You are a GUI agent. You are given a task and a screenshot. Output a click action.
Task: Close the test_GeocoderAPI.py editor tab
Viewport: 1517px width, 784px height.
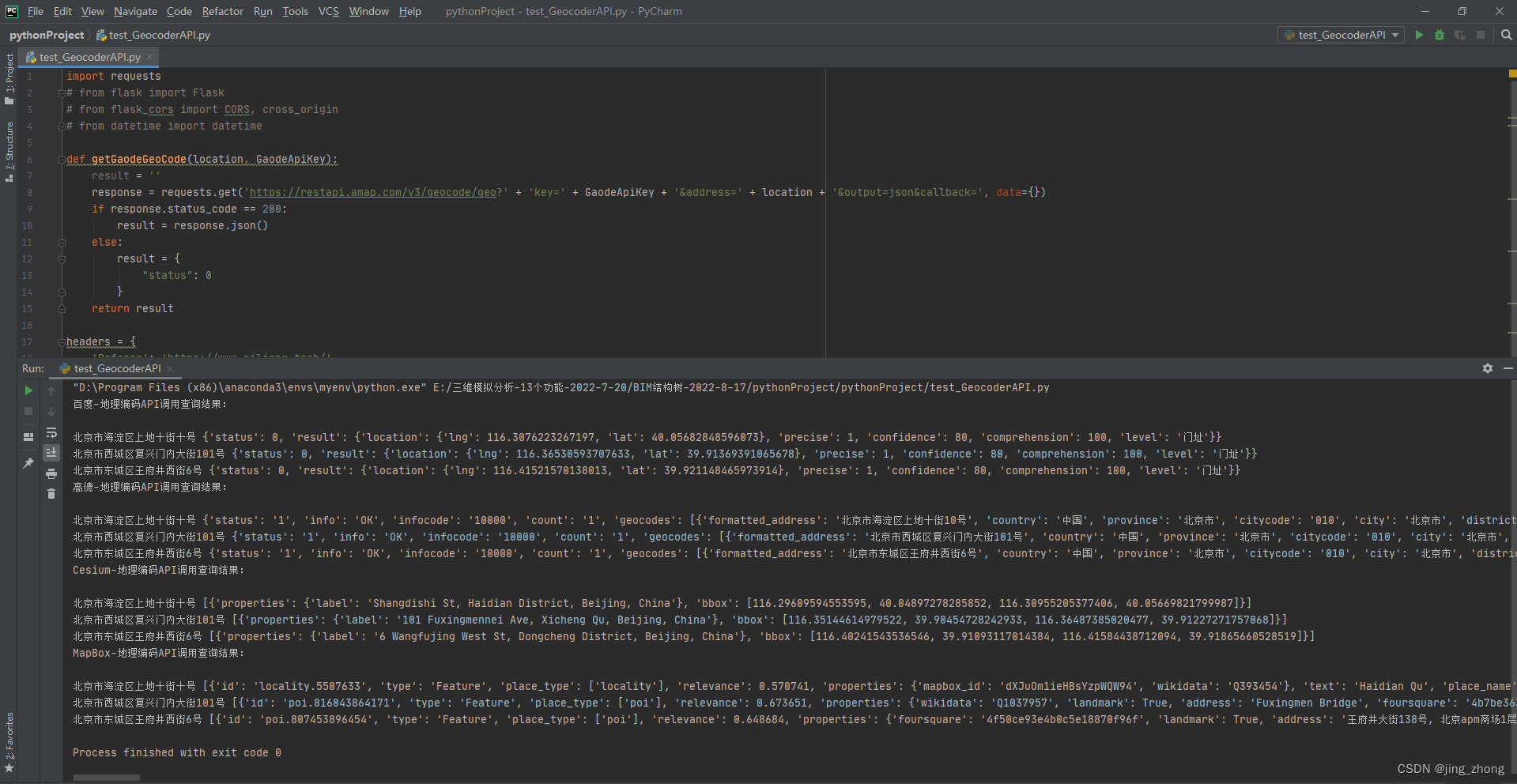[149, 57]
